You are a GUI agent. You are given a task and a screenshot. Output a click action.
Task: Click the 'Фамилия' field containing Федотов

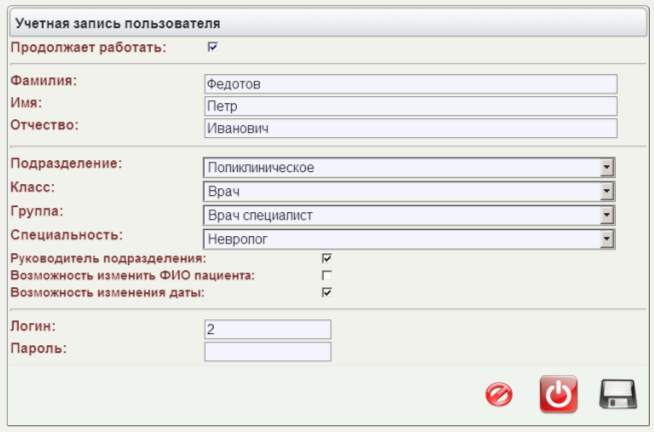pyautogui.click(x=410, y=85)
